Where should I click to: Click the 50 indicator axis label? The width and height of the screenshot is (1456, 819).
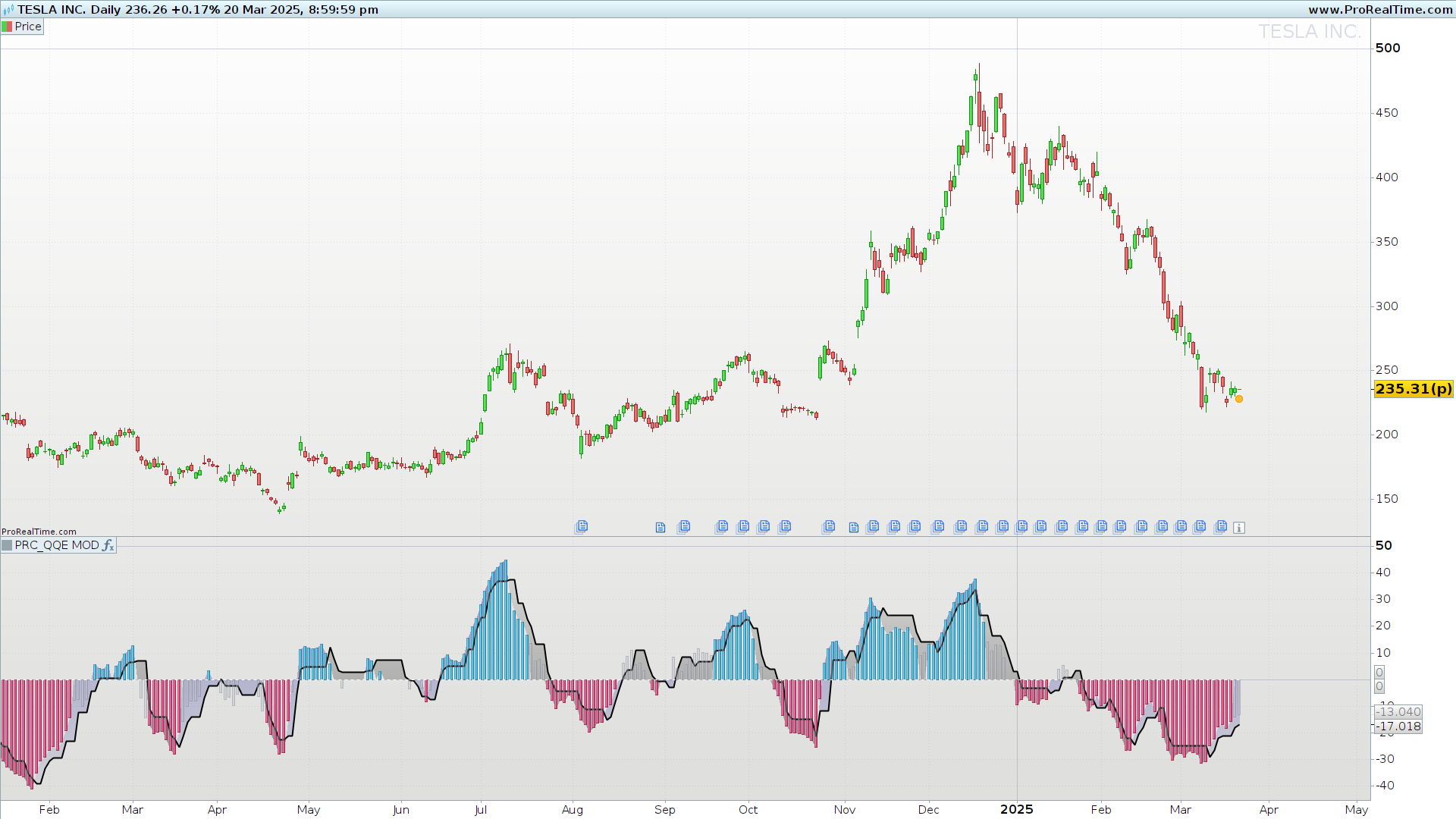click(x=1384, y=545)
